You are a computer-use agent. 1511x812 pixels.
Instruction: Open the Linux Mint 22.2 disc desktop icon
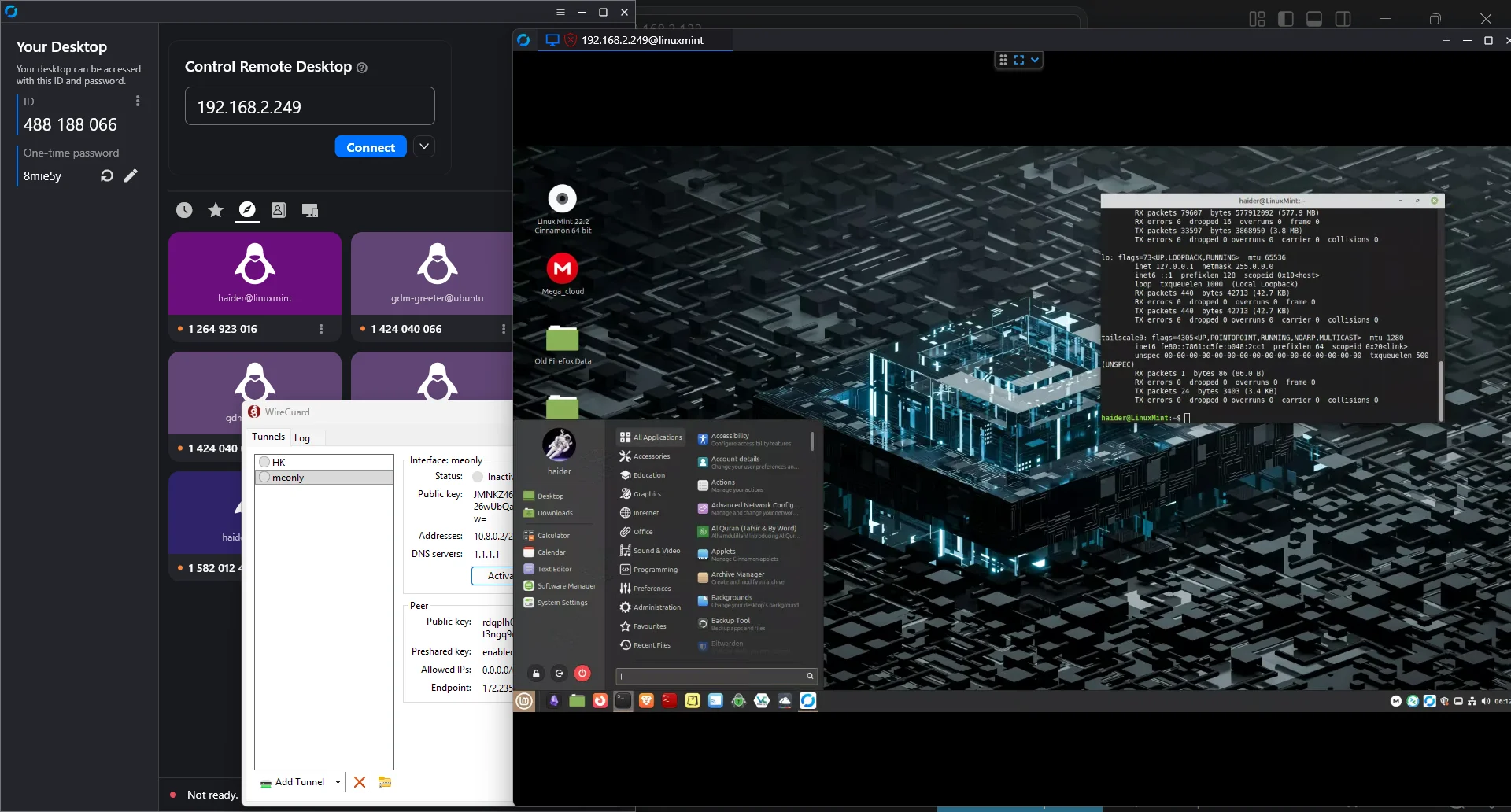[563, 209]
